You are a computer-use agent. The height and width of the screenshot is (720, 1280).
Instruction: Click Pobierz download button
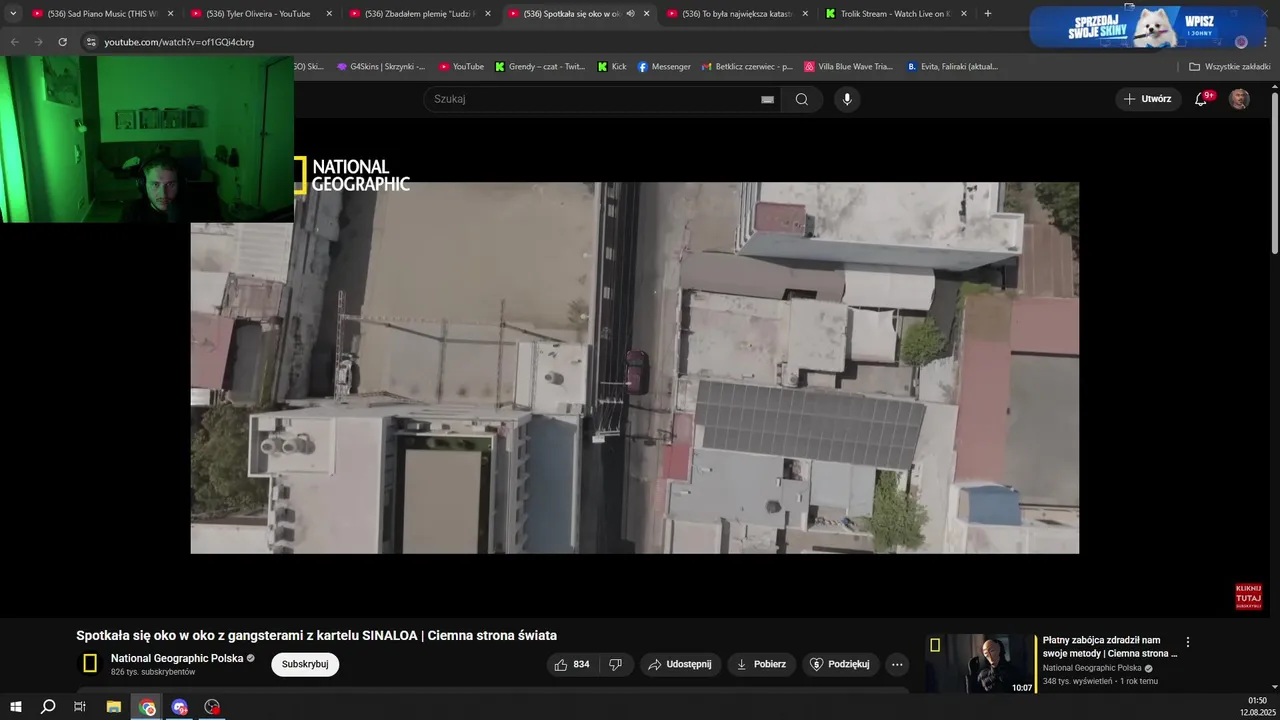point(761,664)
